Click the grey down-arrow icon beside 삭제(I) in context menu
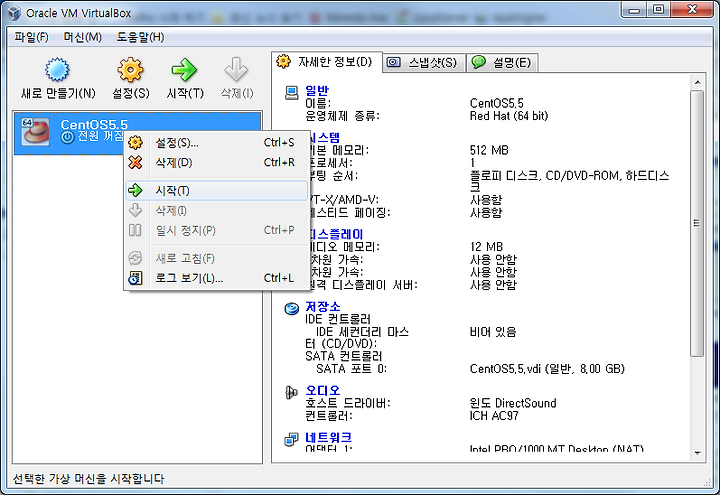Screen dimensions: 720x495 pos(135,210)
